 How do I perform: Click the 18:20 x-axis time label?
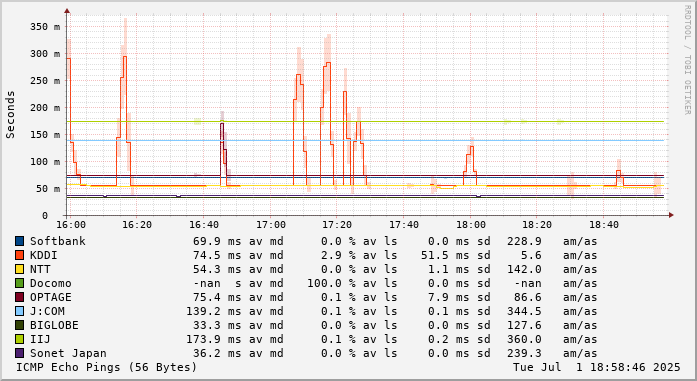tap(537, 225)
